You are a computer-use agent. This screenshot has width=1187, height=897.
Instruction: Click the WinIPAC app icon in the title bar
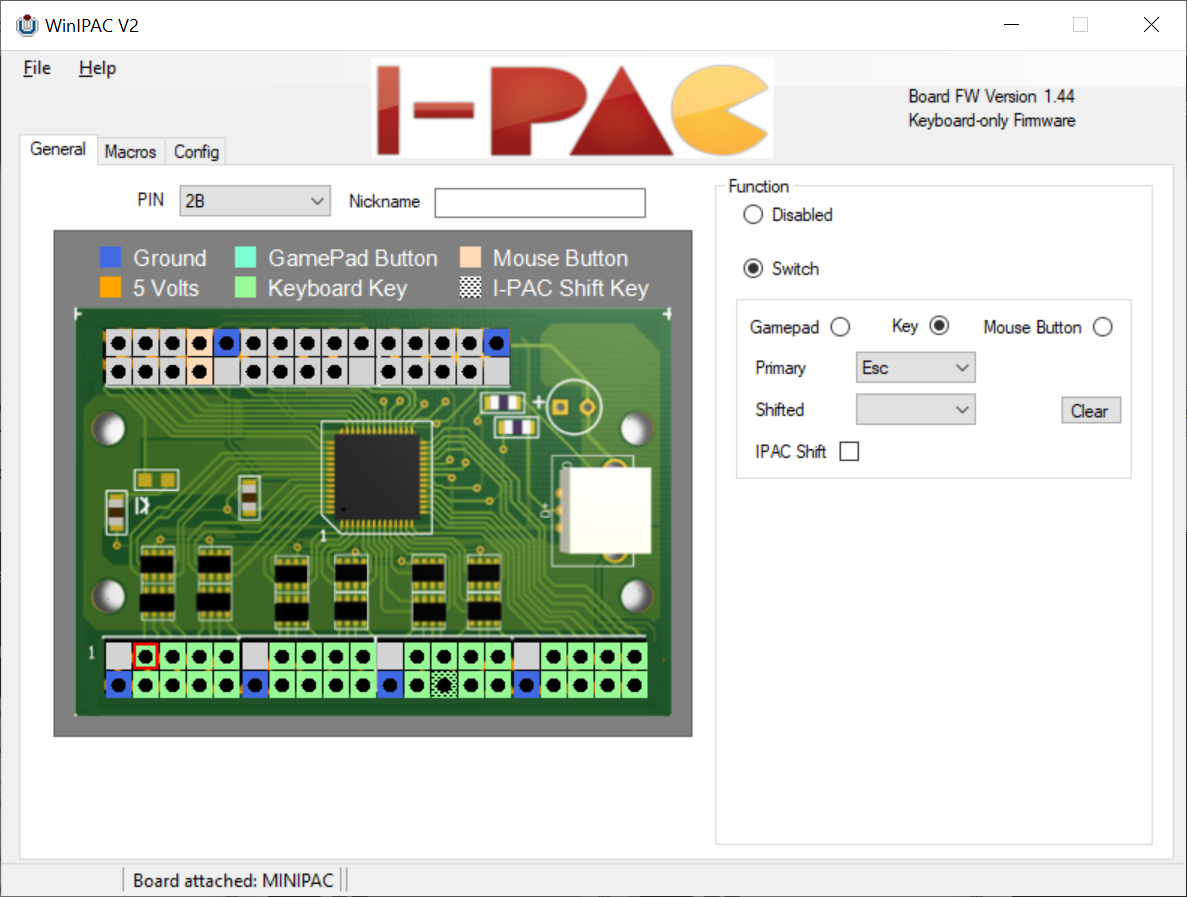point(27,25)
